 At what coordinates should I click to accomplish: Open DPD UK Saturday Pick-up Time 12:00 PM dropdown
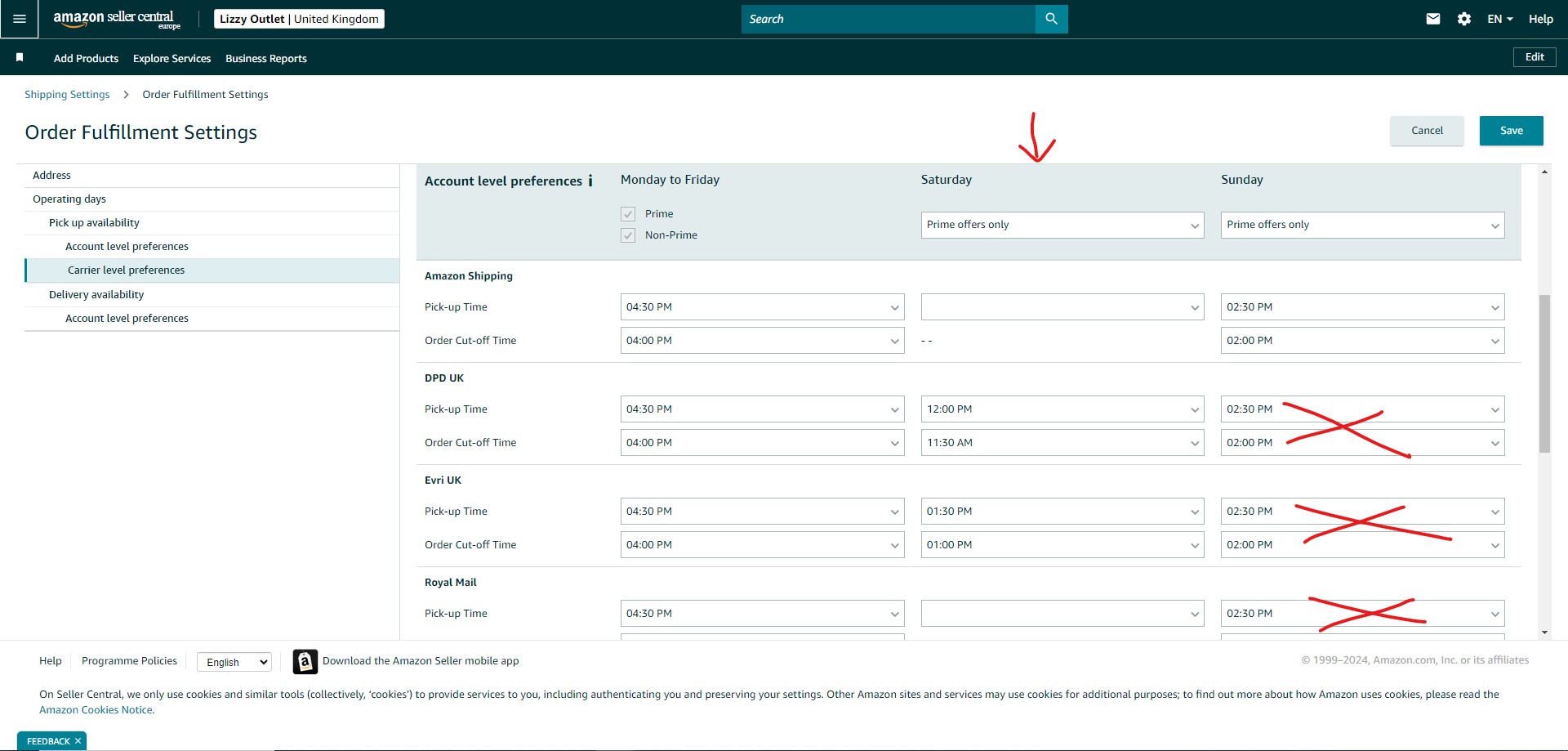tap(1062, 409)
